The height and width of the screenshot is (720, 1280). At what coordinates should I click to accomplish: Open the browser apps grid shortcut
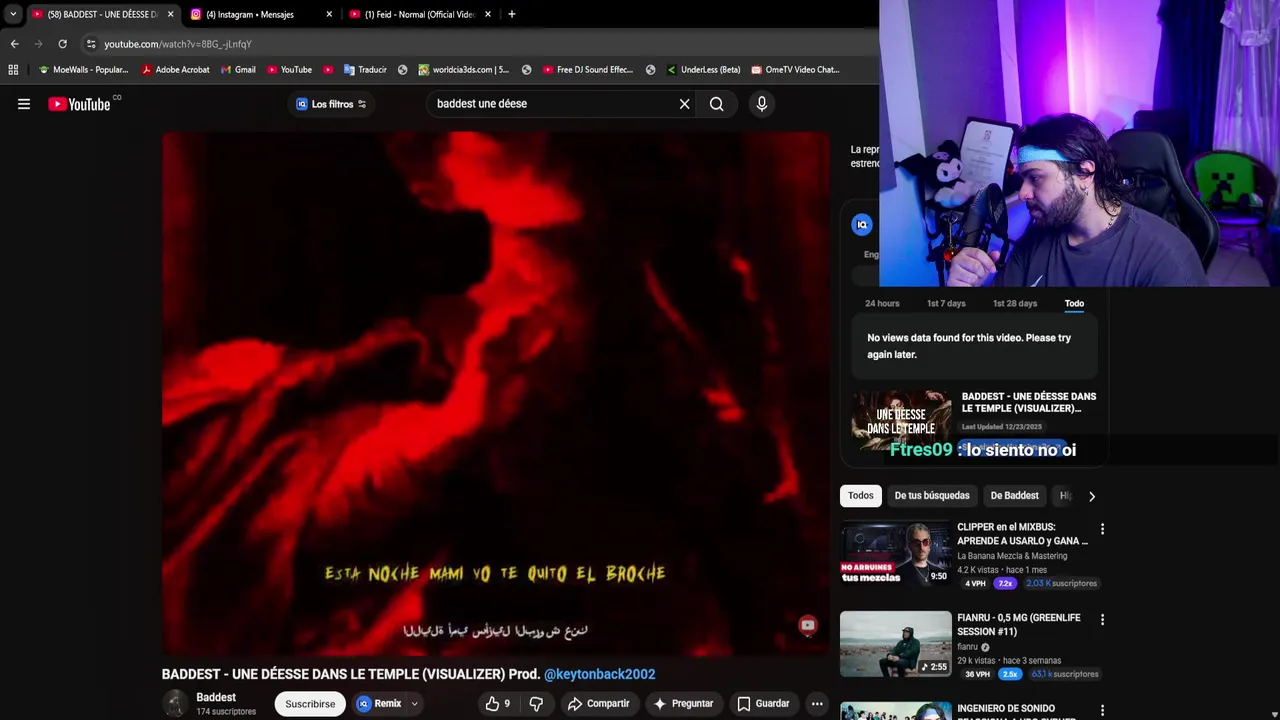pyautogui.click(x=13, y=70)
